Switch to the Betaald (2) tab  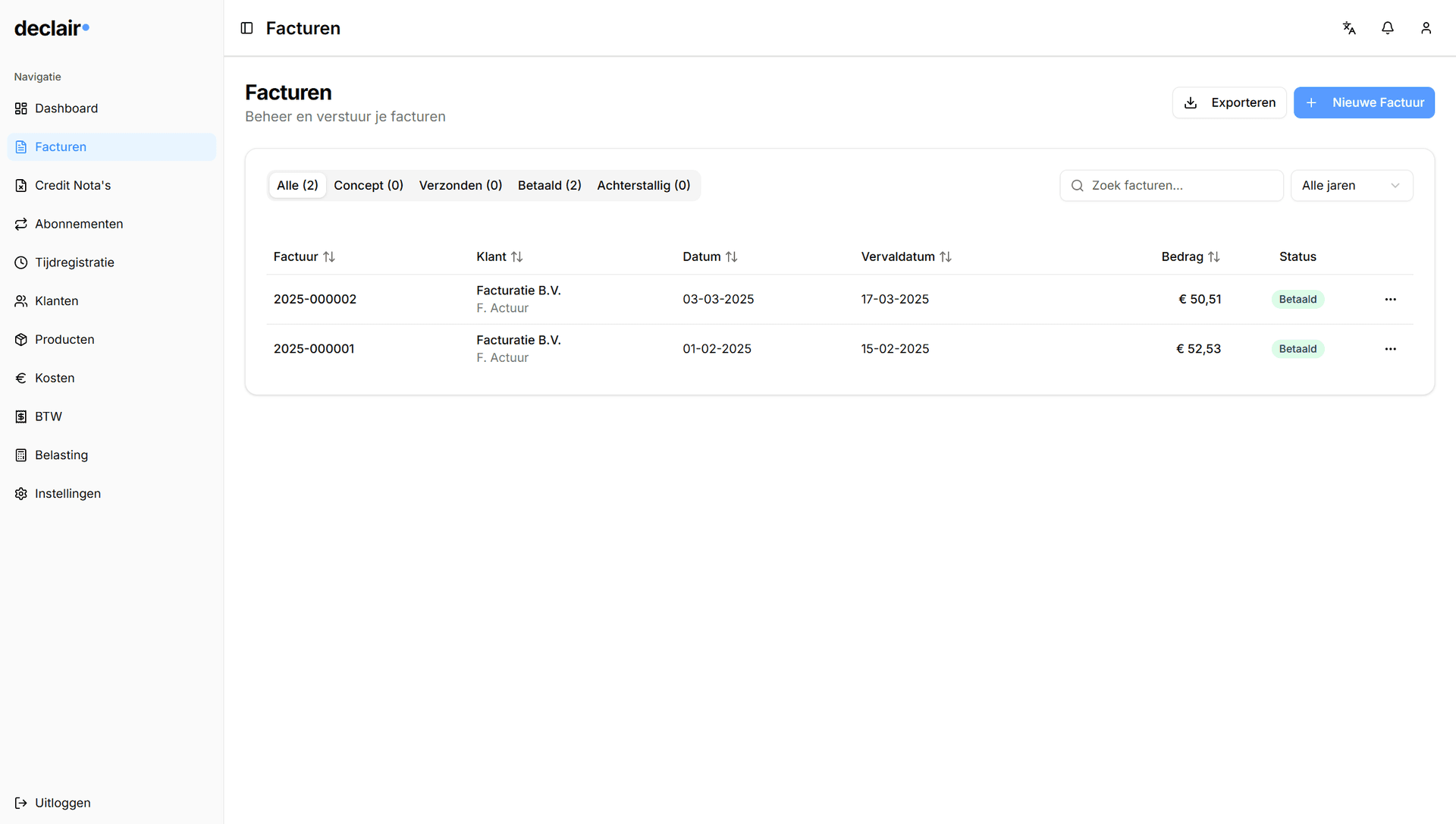(x=550, y=186)
